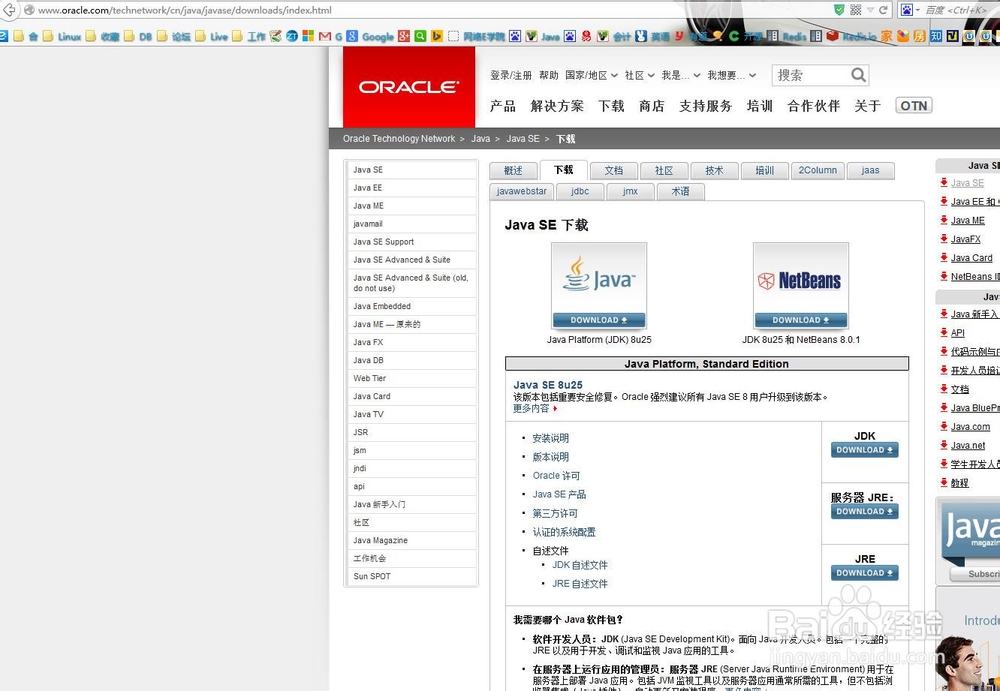Open the JDK 自述文件 link
The width and height of the screenshot is (1000, 691).
pos(580,565)
